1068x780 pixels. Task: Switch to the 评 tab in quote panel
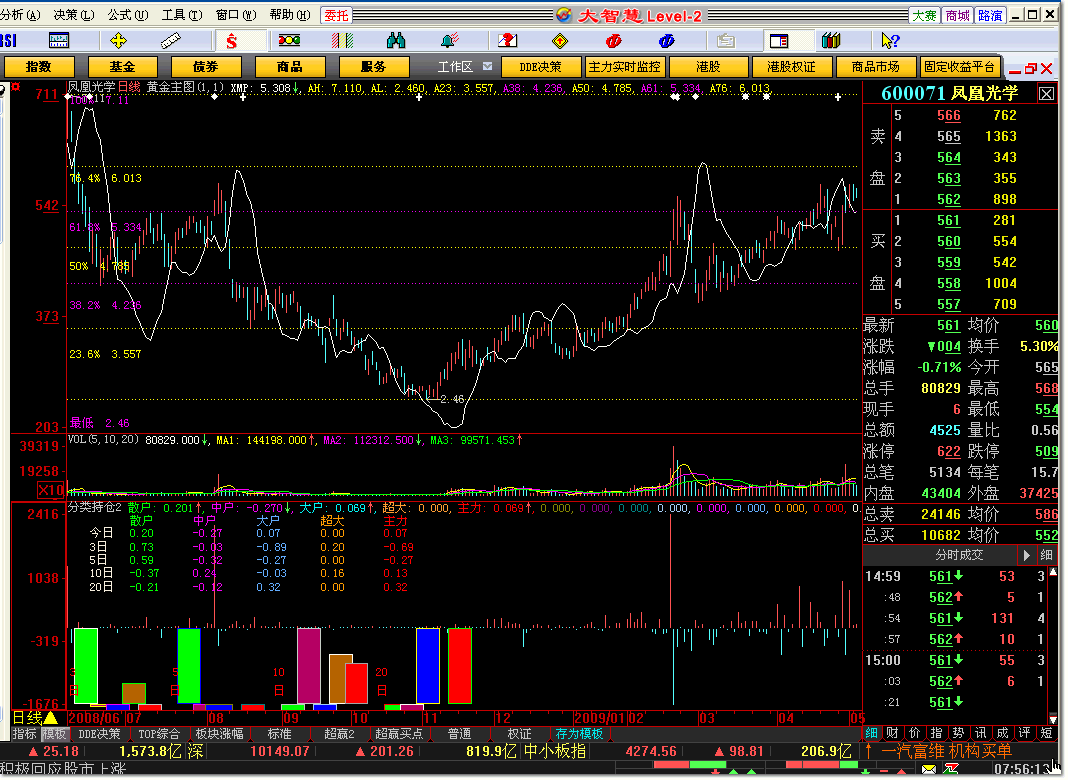1024,733
